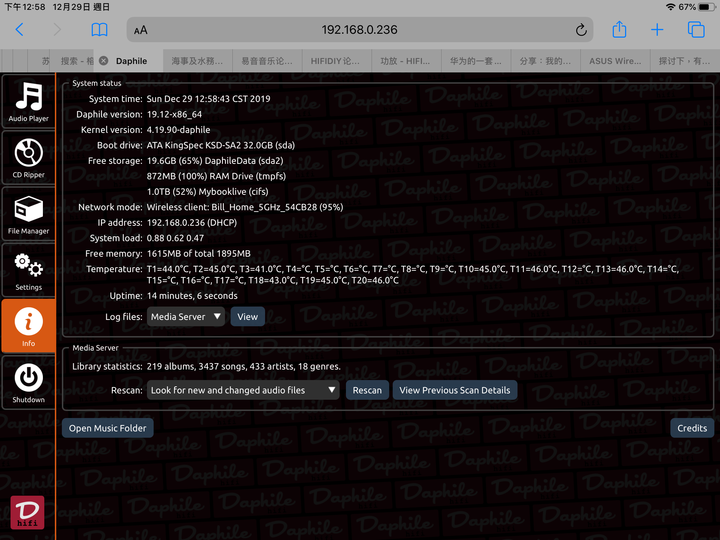Screen dimensions: 720x540
Task: Click the Daphile hifi logo
Action: [x=28, y=512]
